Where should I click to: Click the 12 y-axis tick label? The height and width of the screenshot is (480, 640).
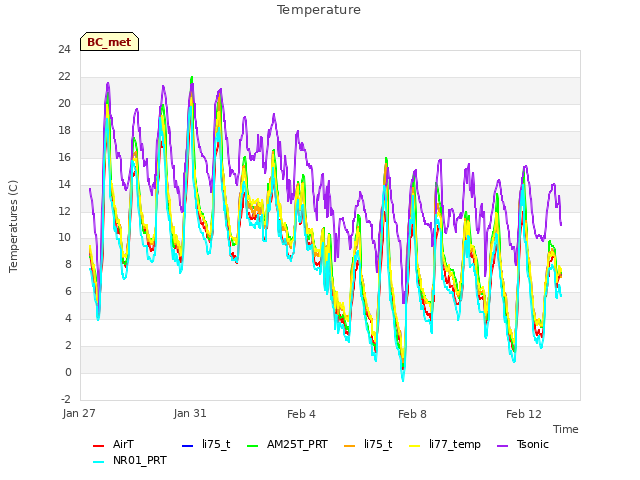(x=64, y=211)
